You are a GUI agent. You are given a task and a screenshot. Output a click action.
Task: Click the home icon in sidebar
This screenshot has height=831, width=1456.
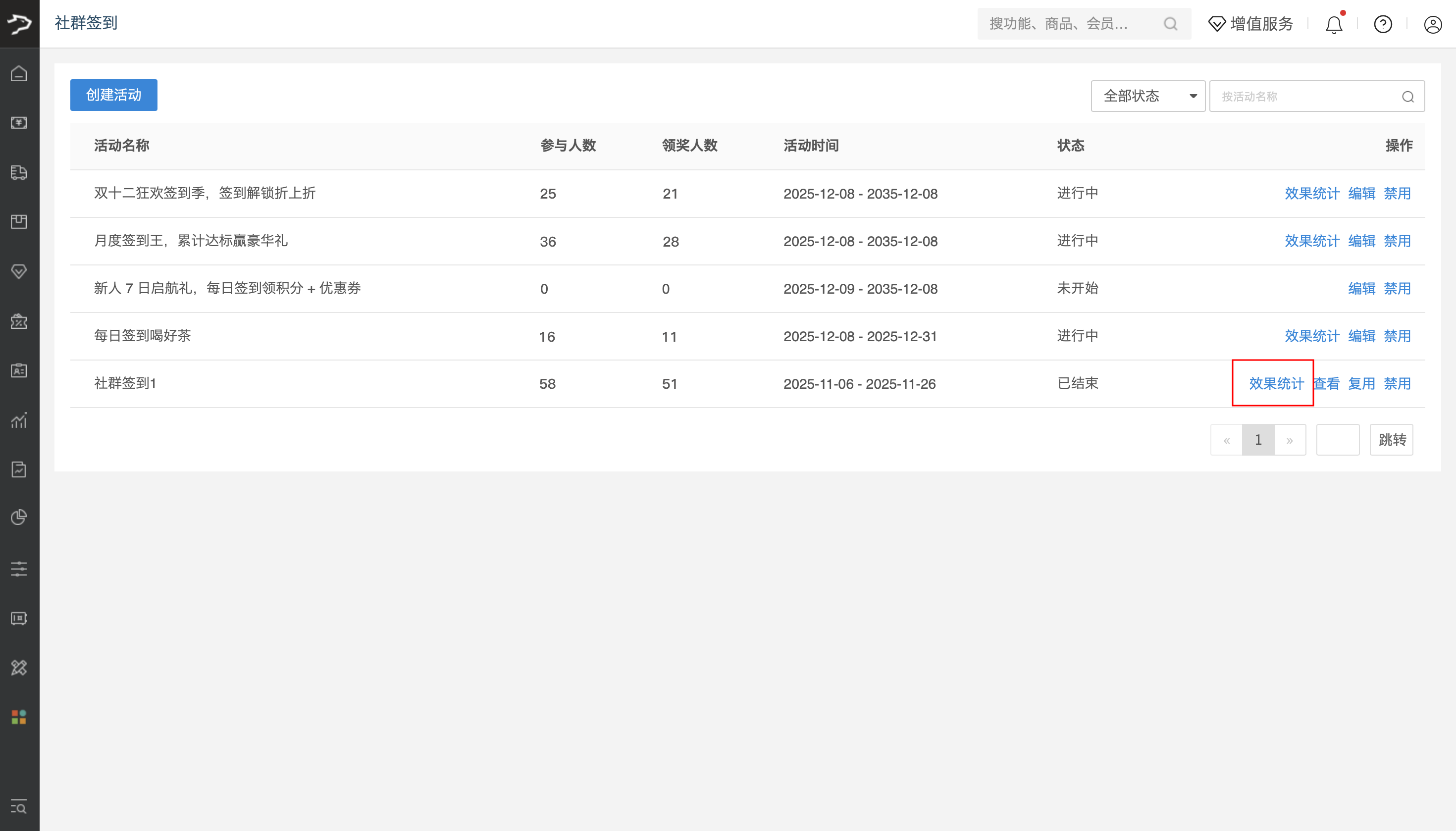19,74
